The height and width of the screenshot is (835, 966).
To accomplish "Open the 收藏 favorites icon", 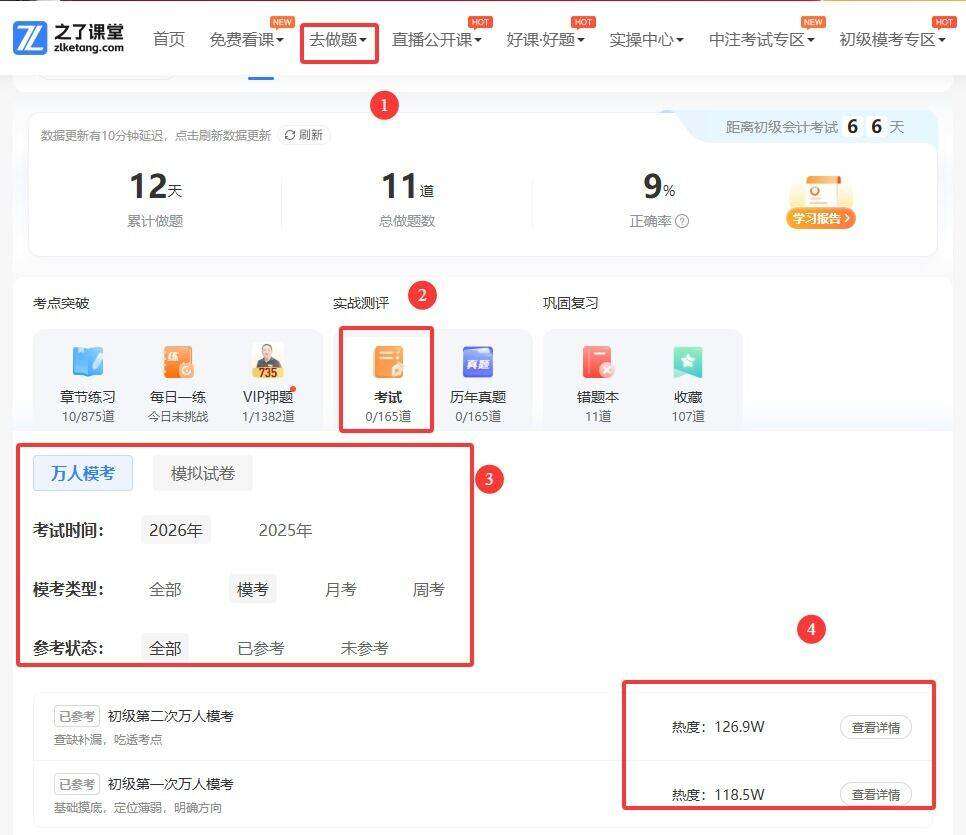I will point(688,363).
